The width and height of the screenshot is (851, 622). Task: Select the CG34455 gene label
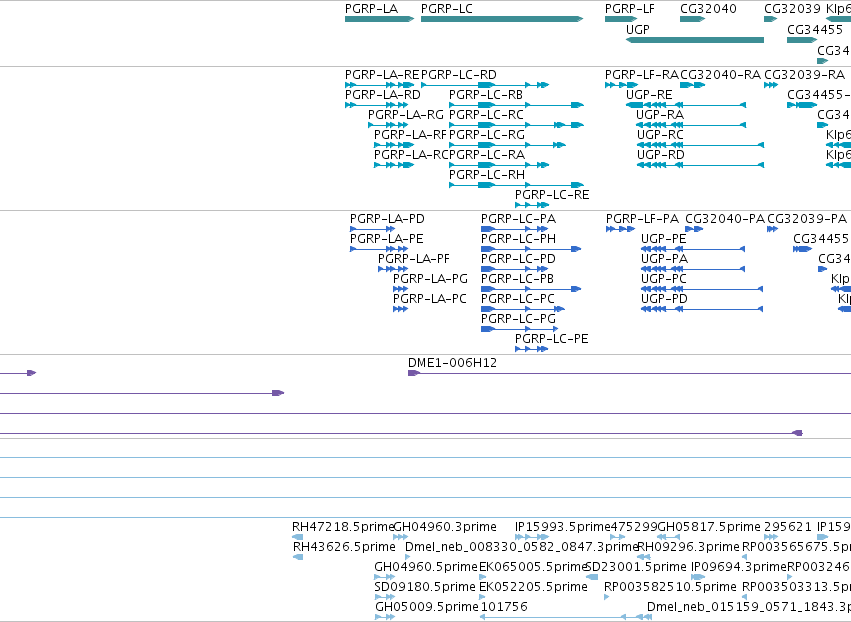tap(815, 29)
